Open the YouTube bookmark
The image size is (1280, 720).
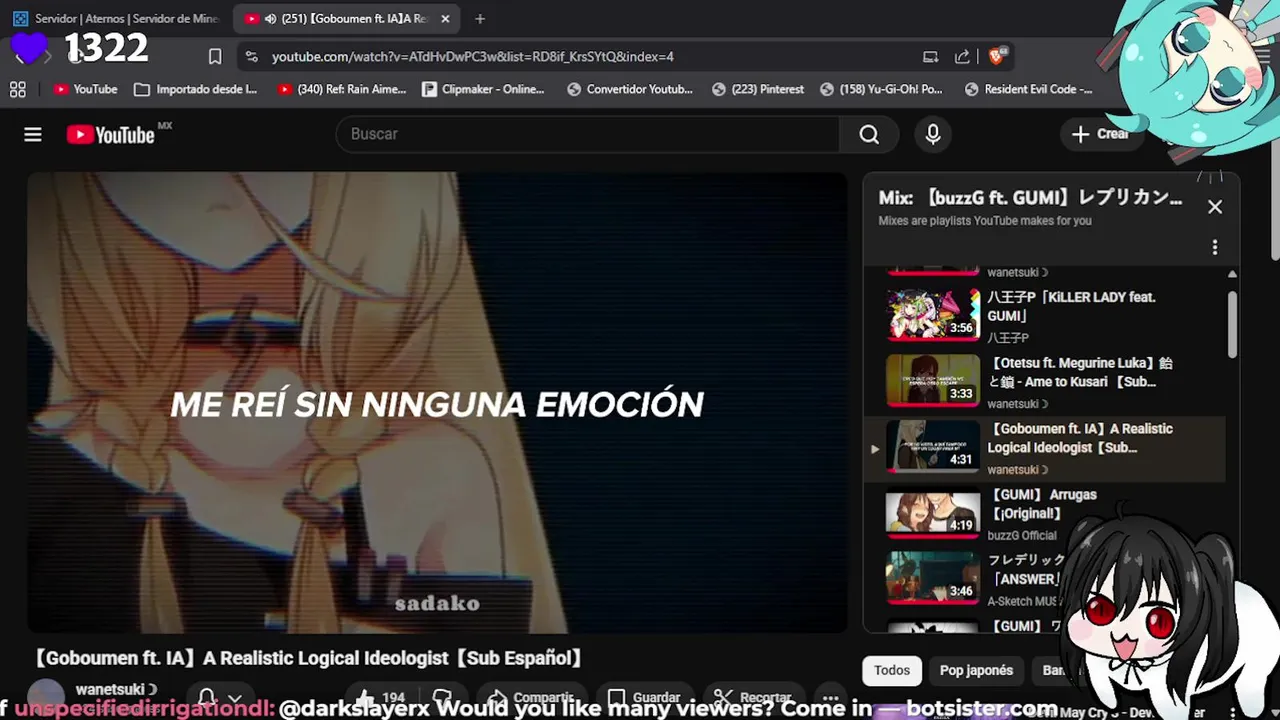(x=86, y=89)
